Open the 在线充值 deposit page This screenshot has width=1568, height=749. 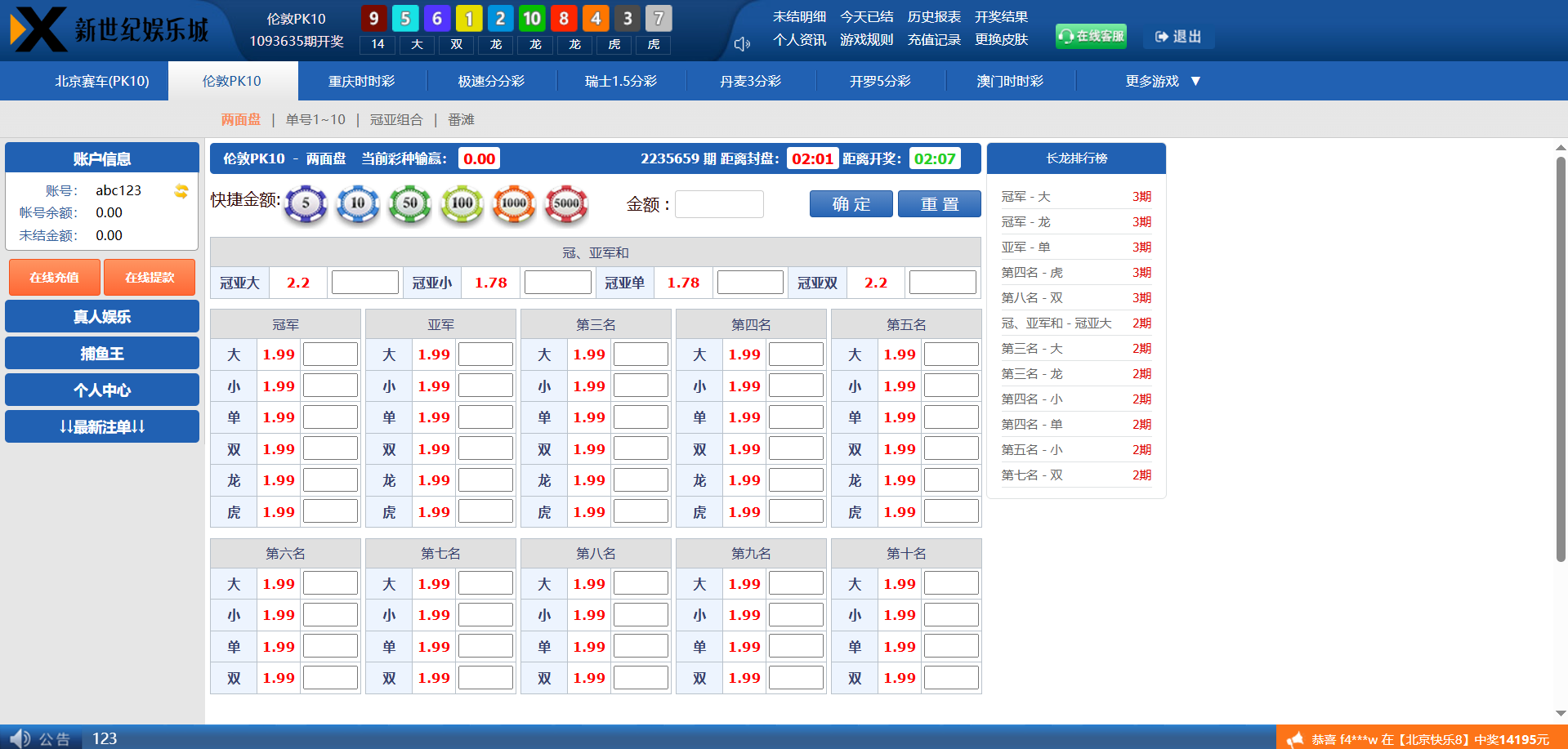(x=55, y=278)
